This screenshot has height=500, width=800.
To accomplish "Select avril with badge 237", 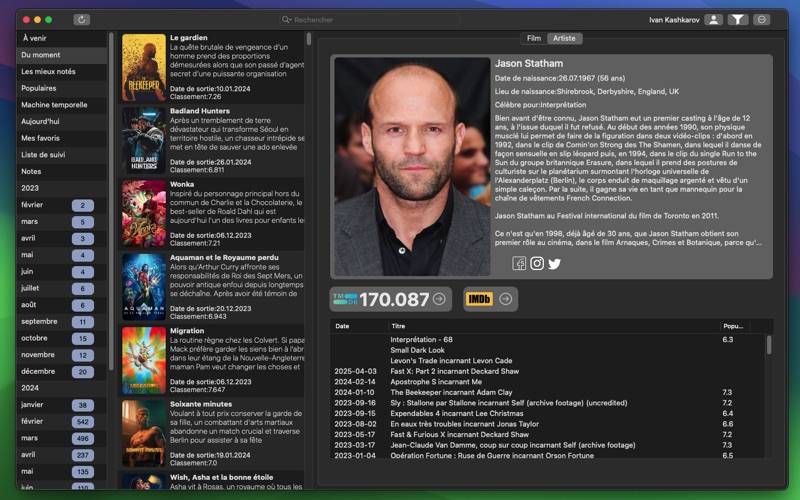I will click(x=62, y=455).
